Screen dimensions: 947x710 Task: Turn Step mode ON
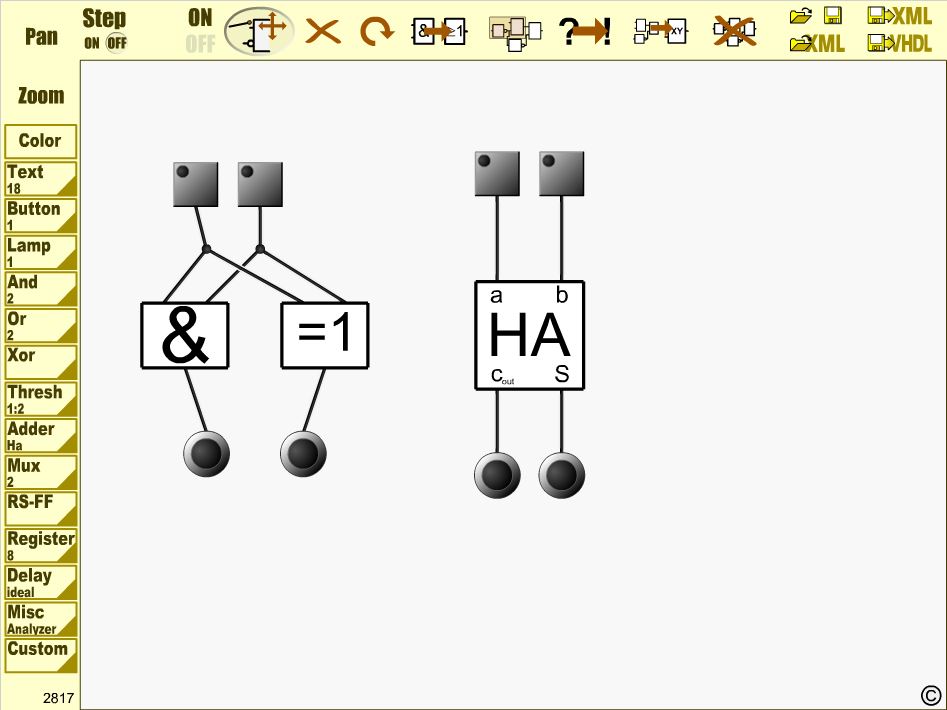(x=92, y=43)
